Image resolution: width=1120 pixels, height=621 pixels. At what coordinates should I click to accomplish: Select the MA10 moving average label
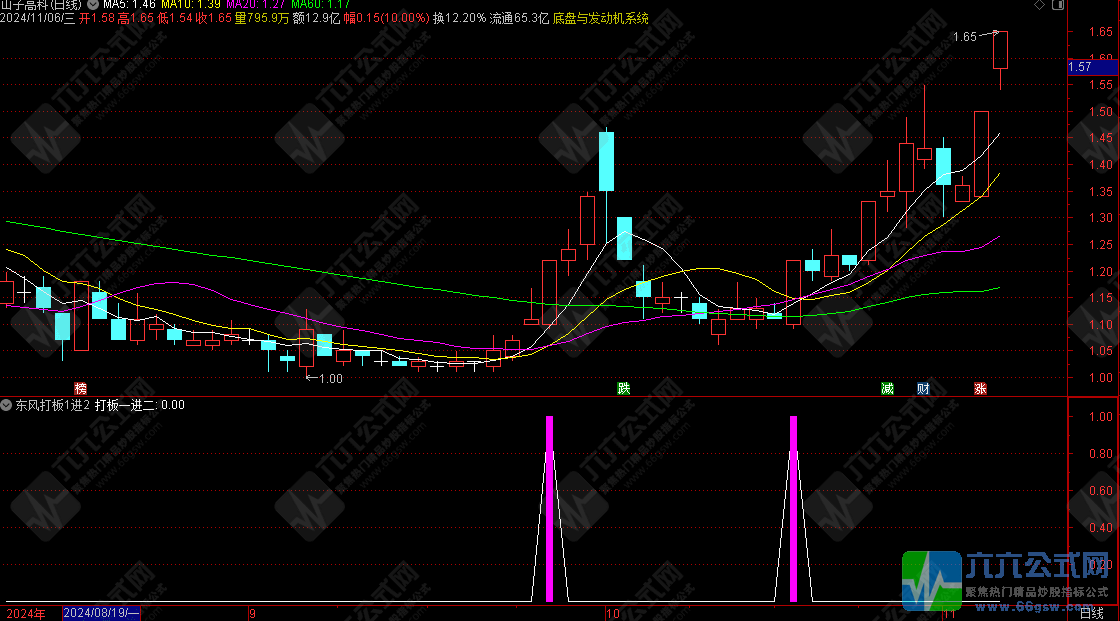(x=188, y=5)
